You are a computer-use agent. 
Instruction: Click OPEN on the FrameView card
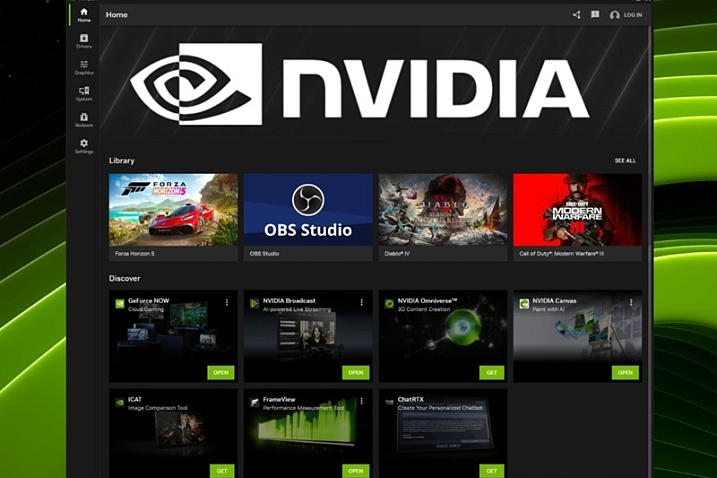coord(356,471)
